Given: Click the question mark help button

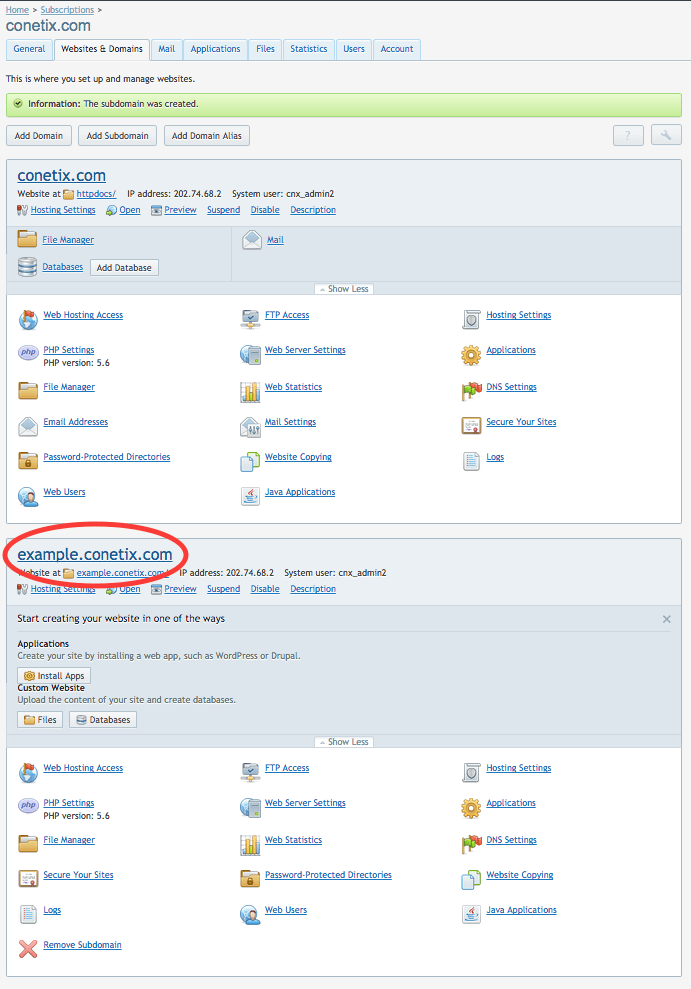Looking at the screenshot, I should click(x=628, y=136).
